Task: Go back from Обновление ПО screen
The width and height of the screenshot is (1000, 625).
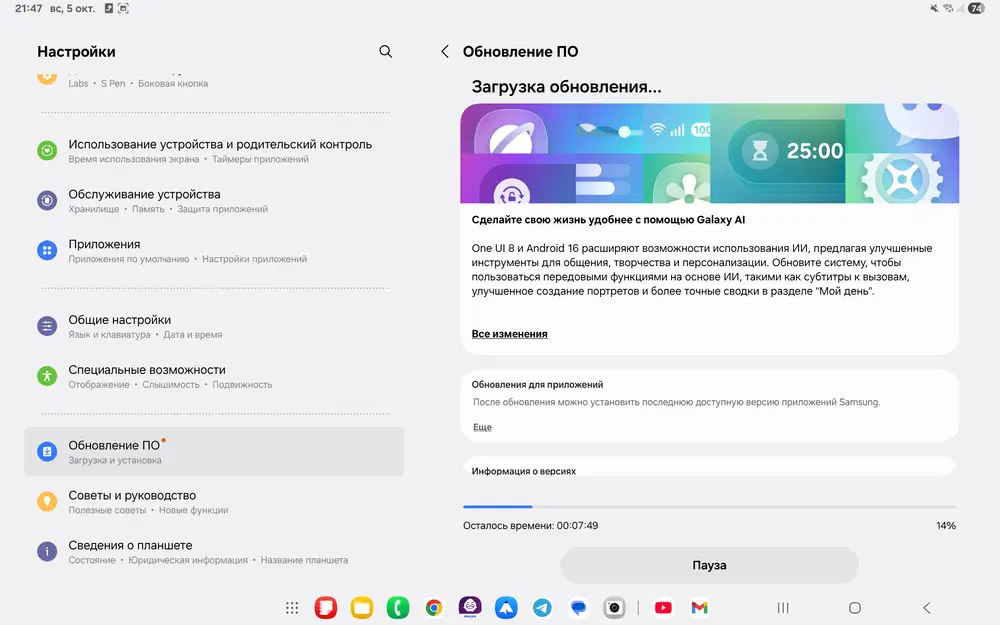Action: pos(445,52)
